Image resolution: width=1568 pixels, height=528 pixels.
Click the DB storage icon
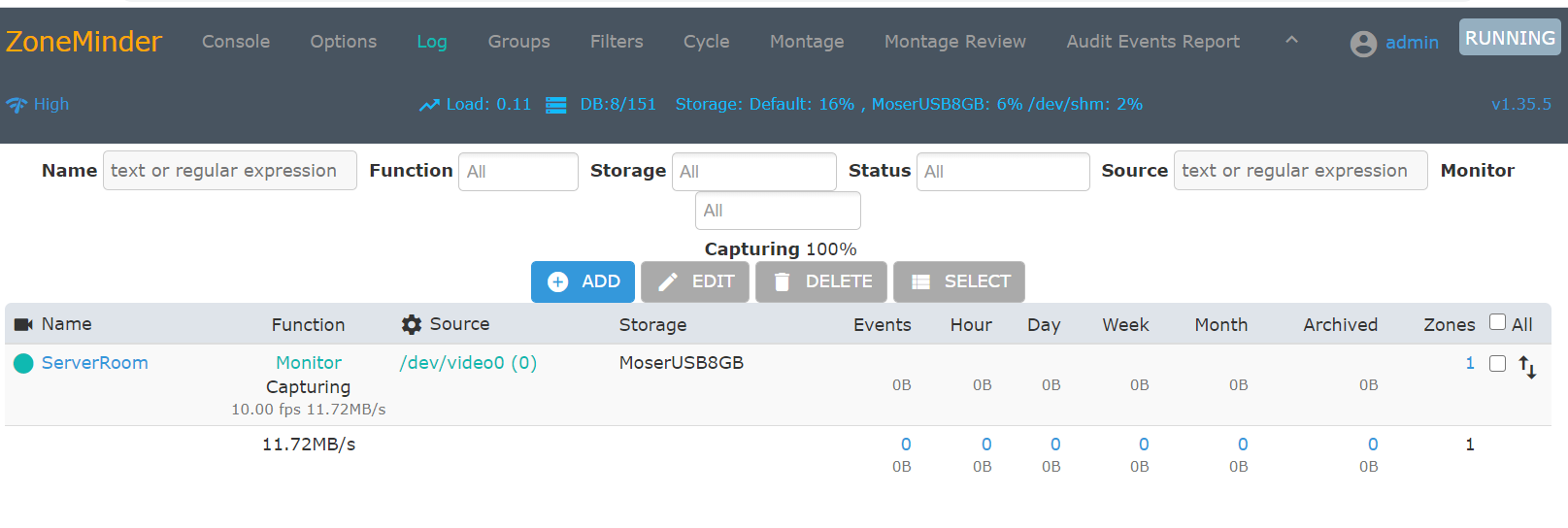point(556,105)
